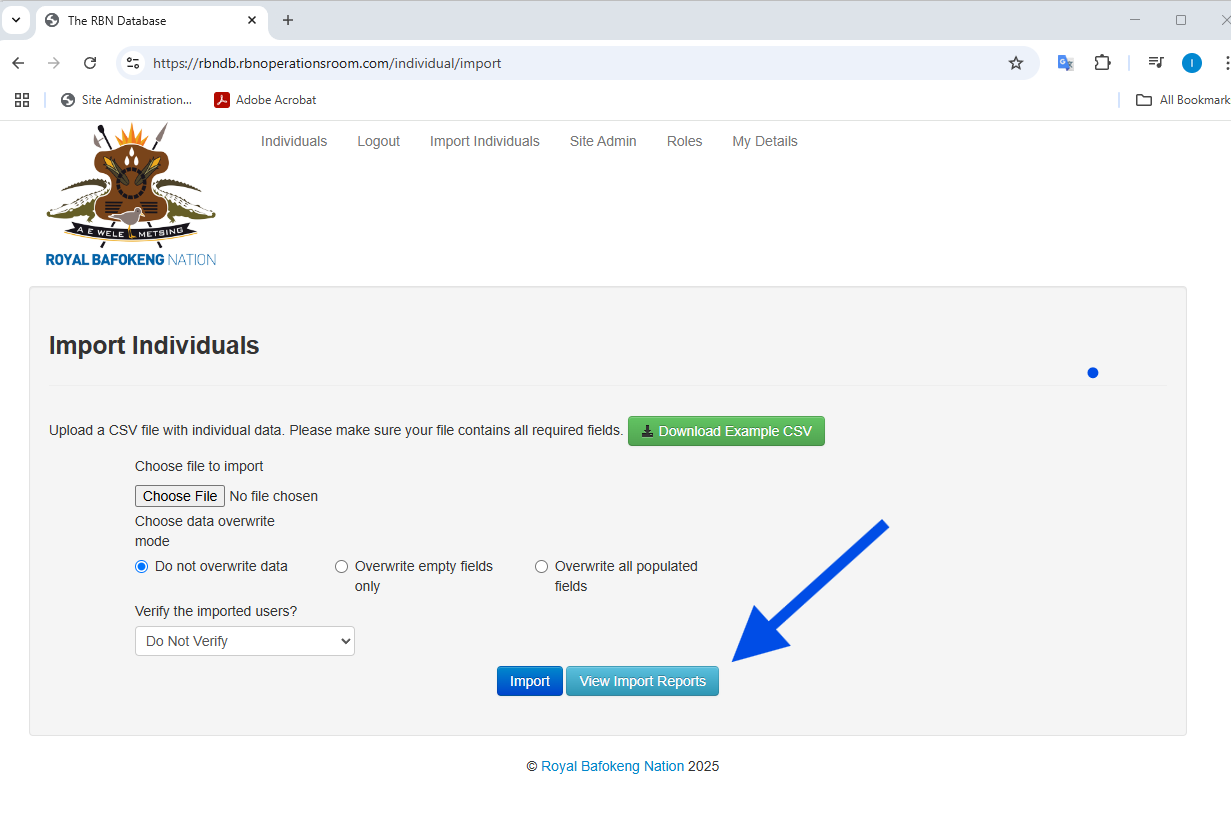This screenshot has height=839, width=1231.
Task: Expand the 'Do Not Verify' dropdown
Action: click(x=245, y=641)
